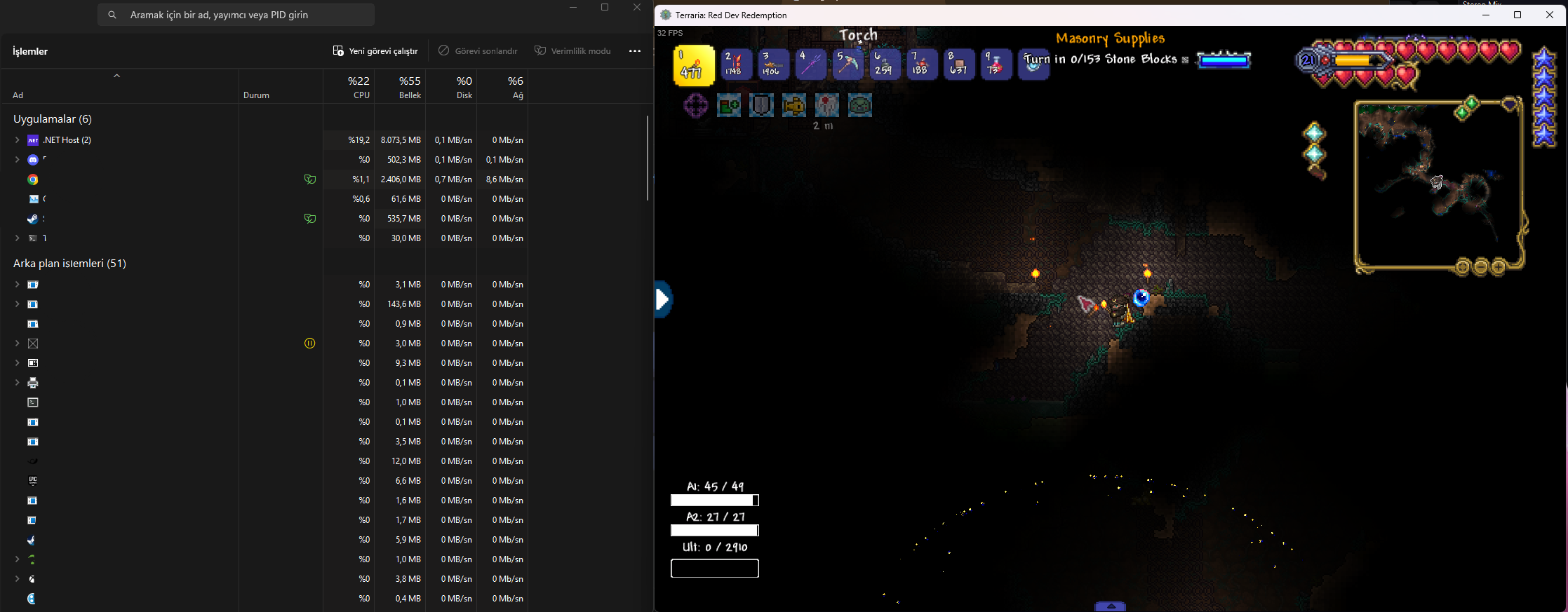Click the blue up-arrow tab at game bottom

(x=1111, y=606)
